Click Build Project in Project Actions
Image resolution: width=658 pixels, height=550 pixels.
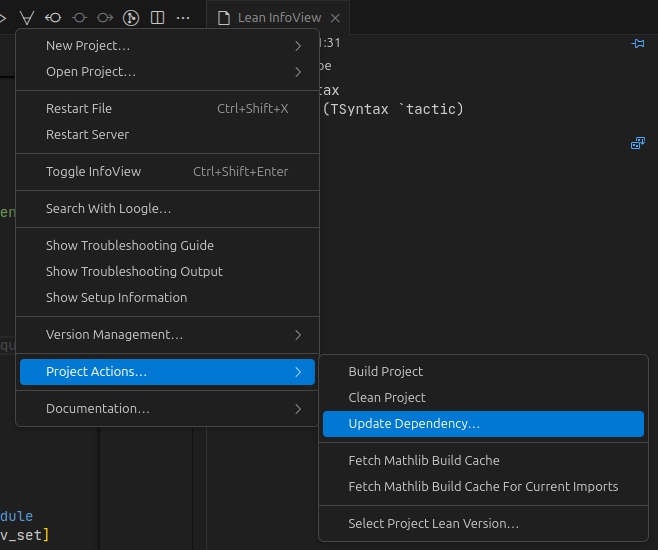482,372
